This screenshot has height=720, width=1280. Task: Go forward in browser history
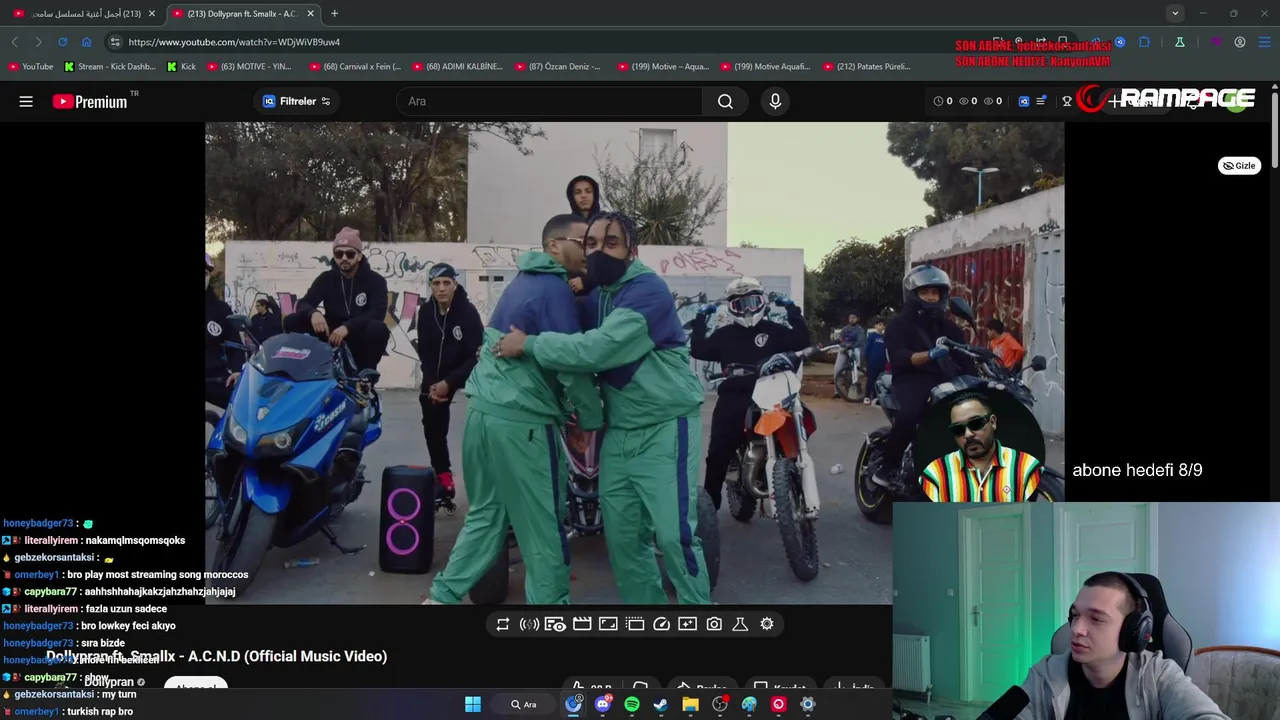coord(38,42)
